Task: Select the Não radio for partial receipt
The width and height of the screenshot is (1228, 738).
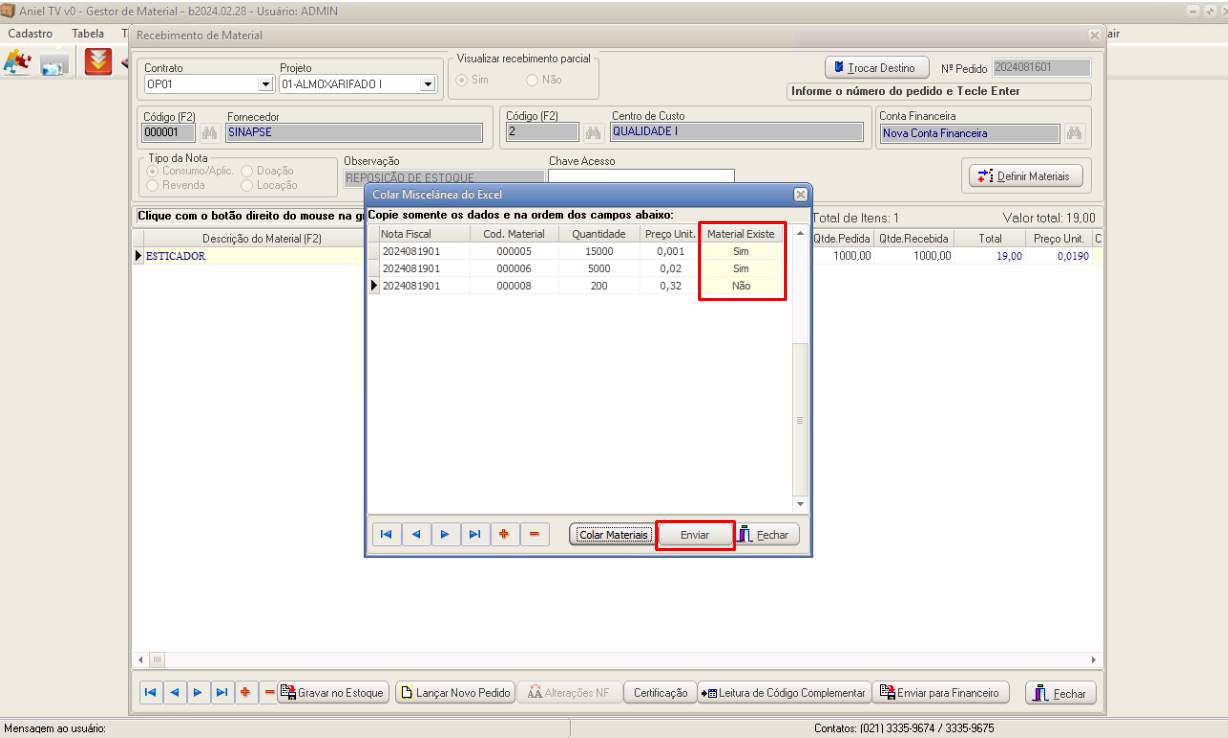Action: point(532,80)
